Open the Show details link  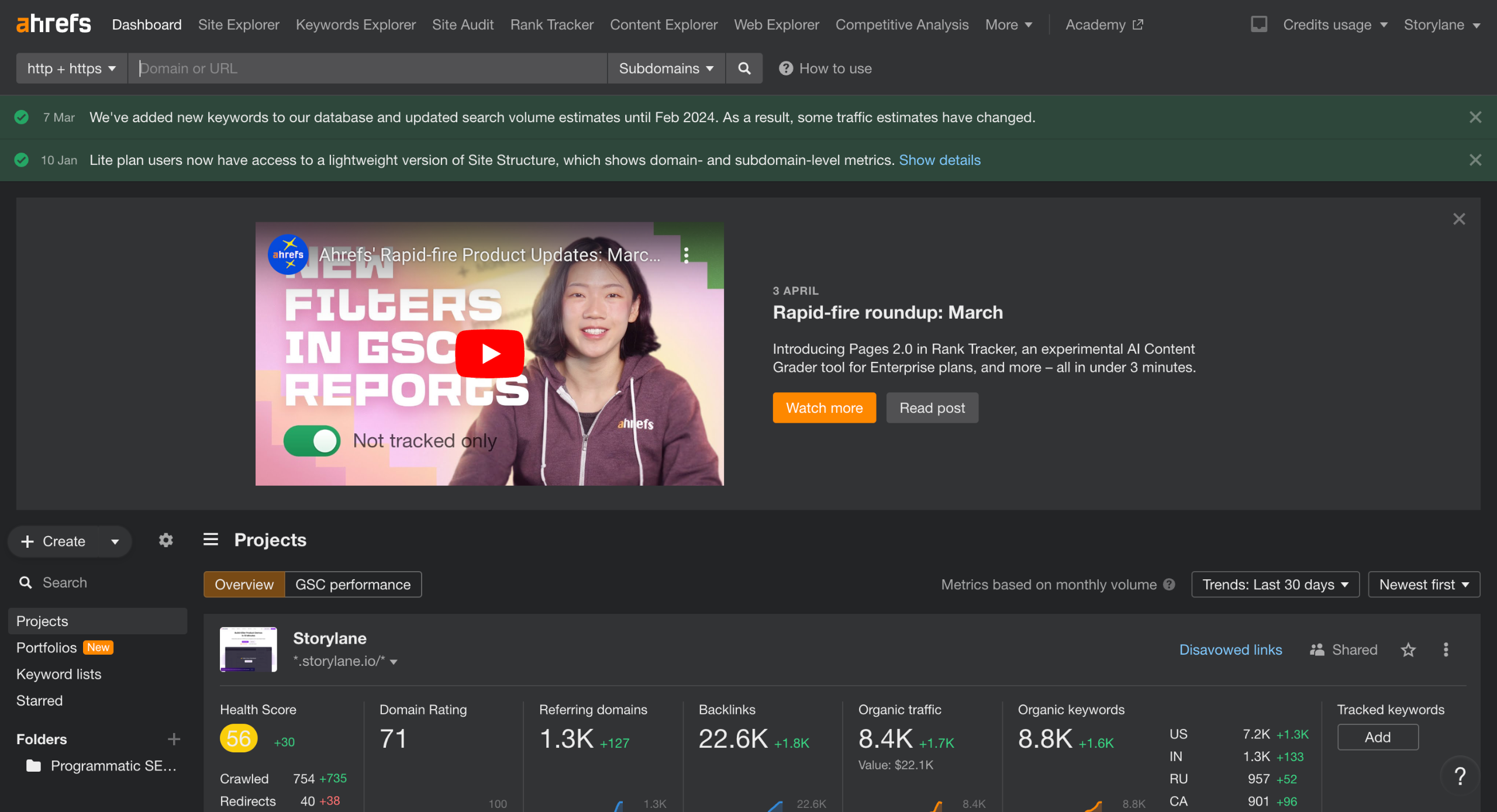pyautogui.click(x=939, y=160)
